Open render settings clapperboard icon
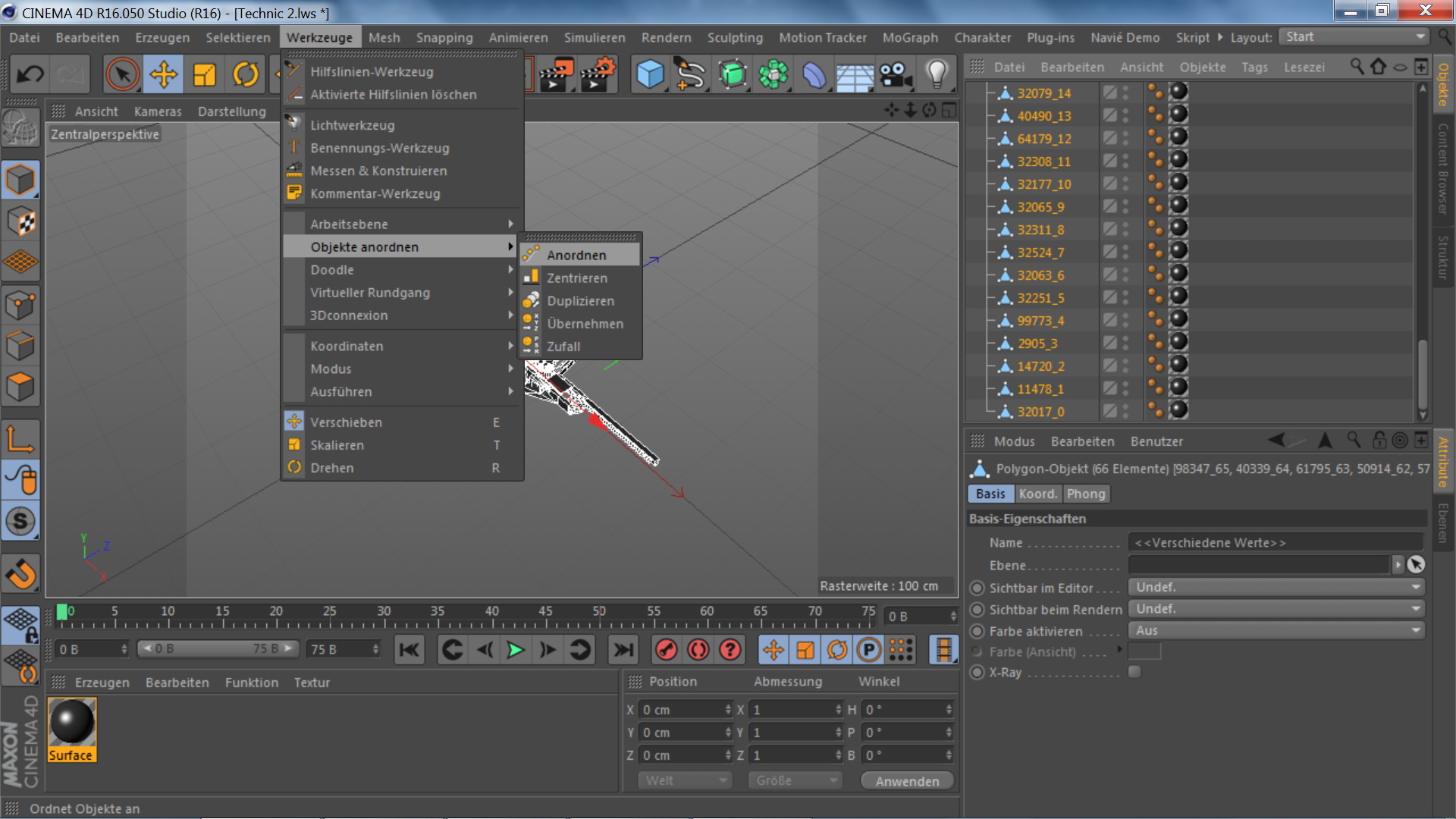This screenshot has width=1456, height=819. click(x=598, y=74)
